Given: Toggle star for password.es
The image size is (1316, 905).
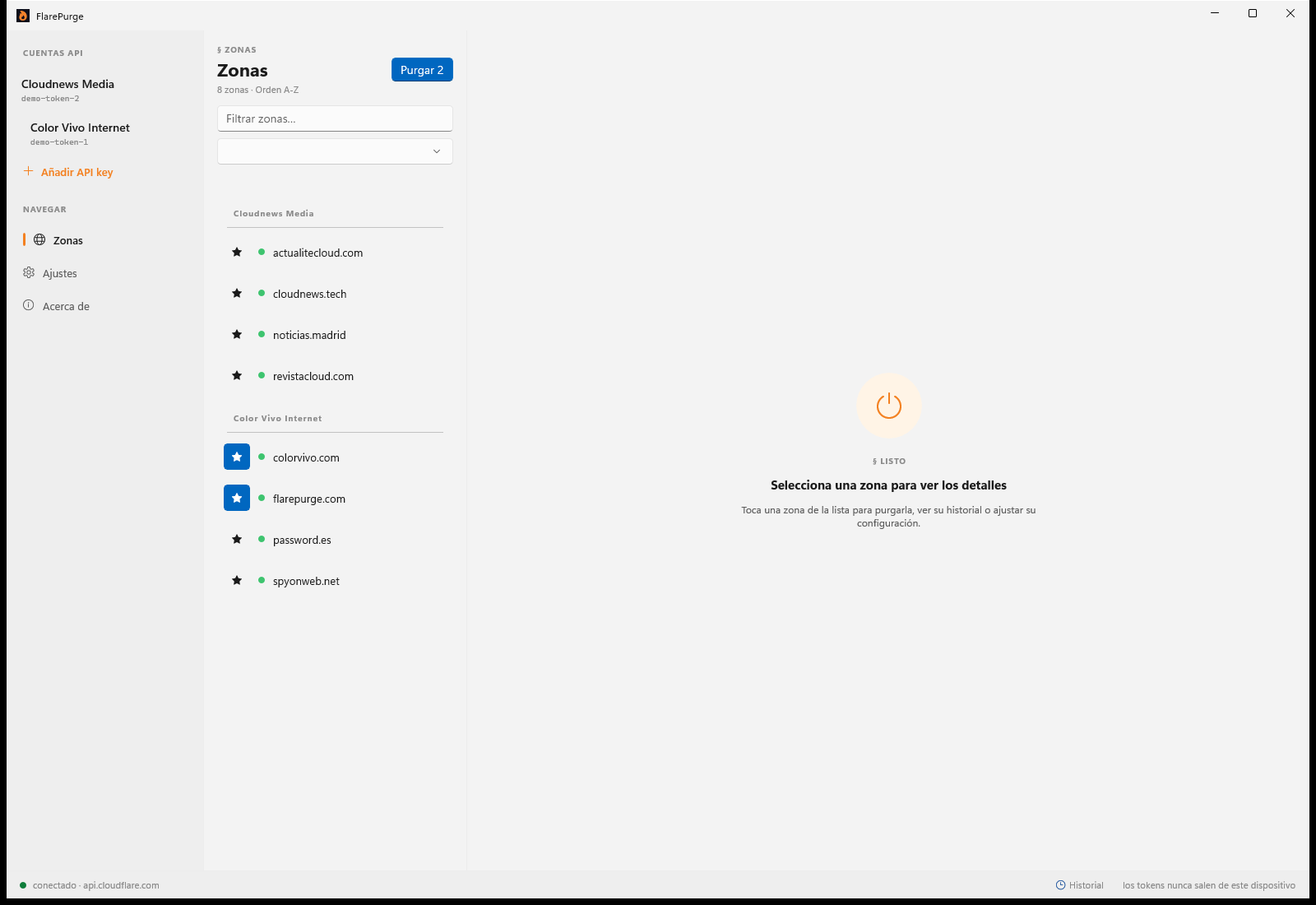Looking at the screenshot, I should click(x=237, y=539).
